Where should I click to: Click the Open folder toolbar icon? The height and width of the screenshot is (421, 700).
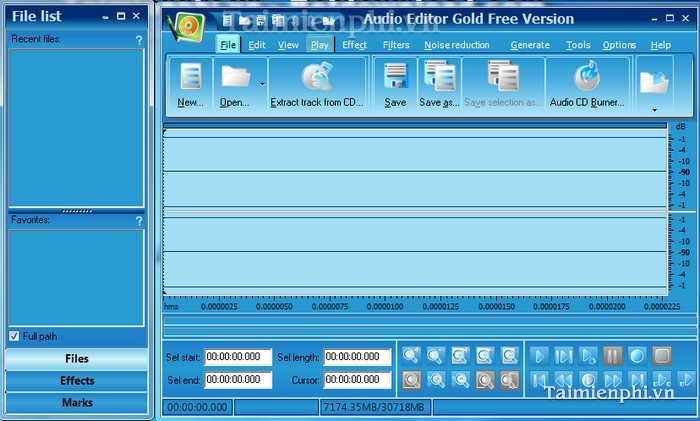(x=235, y=77)
